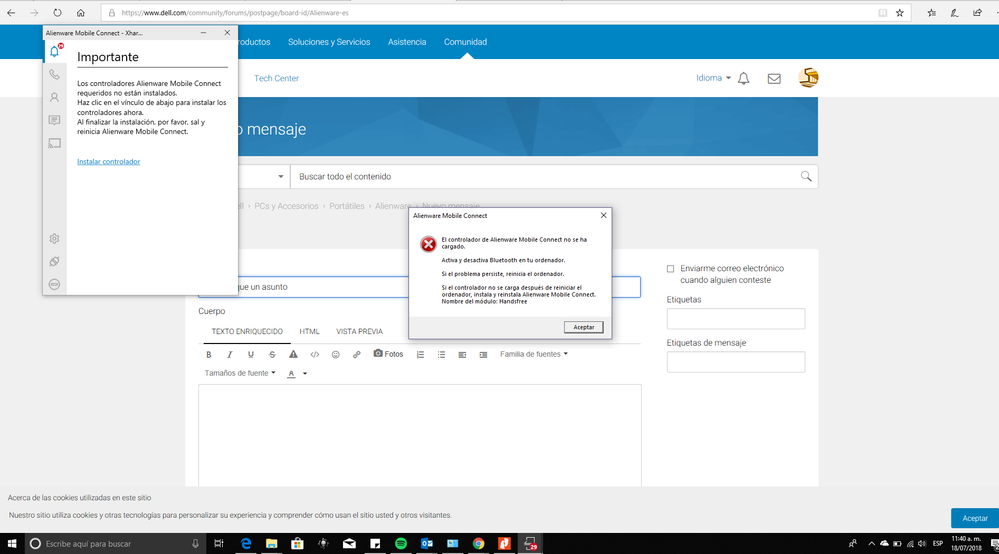Decrease indent in editor toolbar
The width and height of the screenshot is (999, 554).
463,355
